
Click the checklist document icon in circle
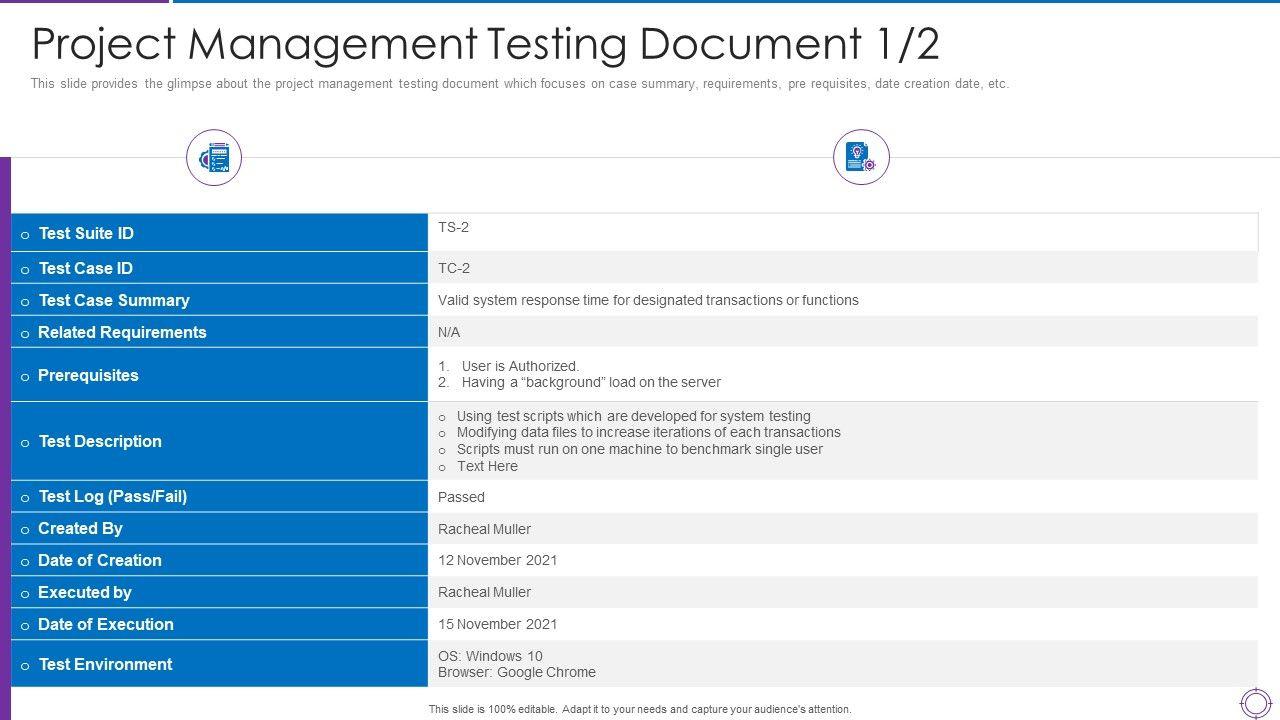[x=214, y=158]
